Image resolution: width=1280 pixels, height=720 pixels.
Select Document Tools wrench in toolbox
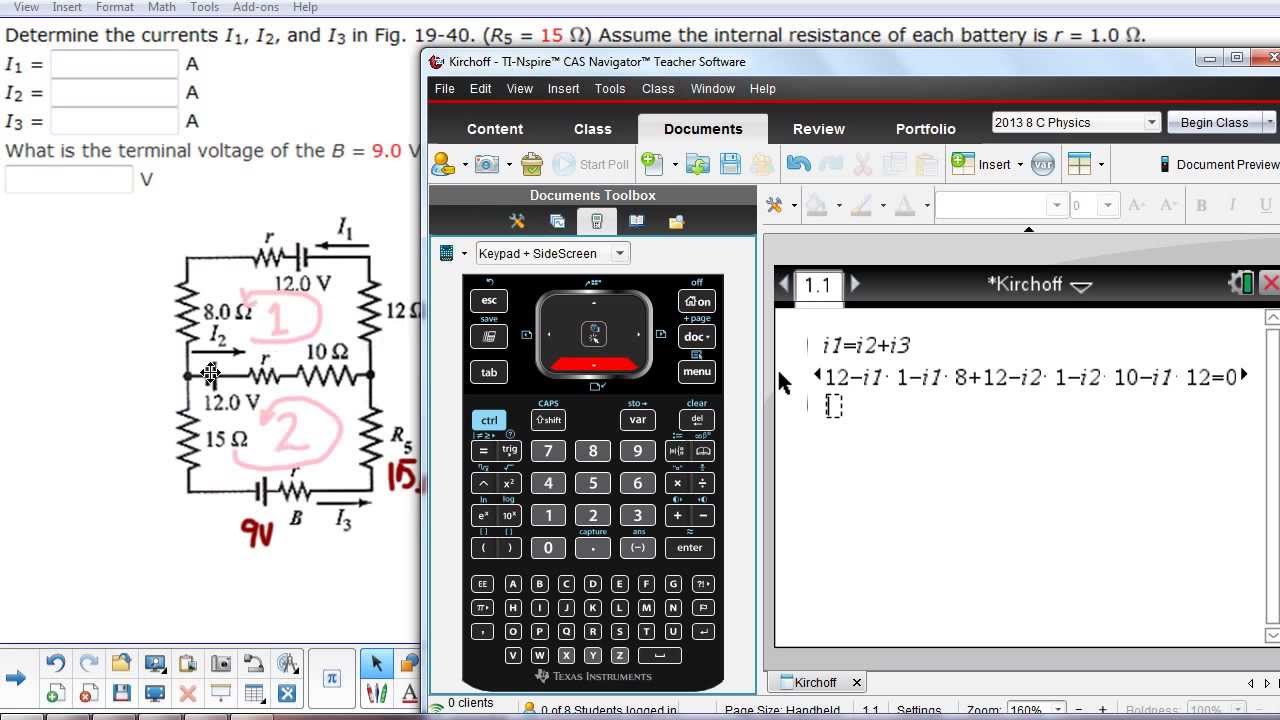click(x=517, y=222)
